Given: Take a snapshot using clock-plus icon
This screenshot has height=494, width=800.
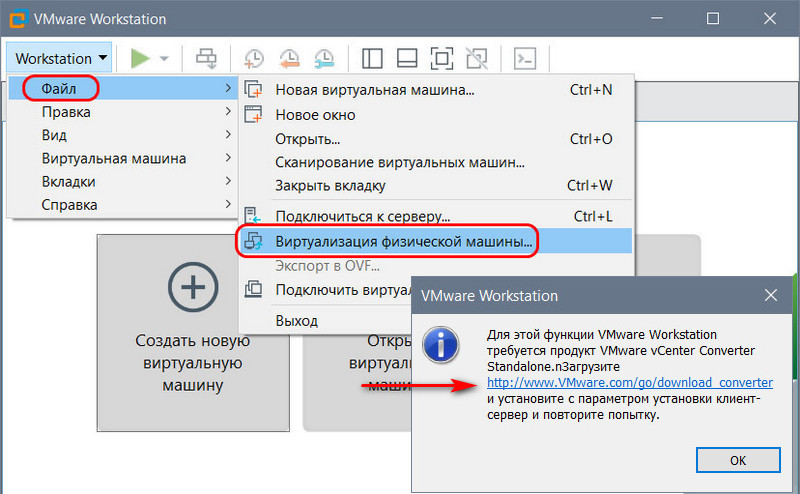Looking at the screenshot, I should pyautogui.click(x=254, y=59).
